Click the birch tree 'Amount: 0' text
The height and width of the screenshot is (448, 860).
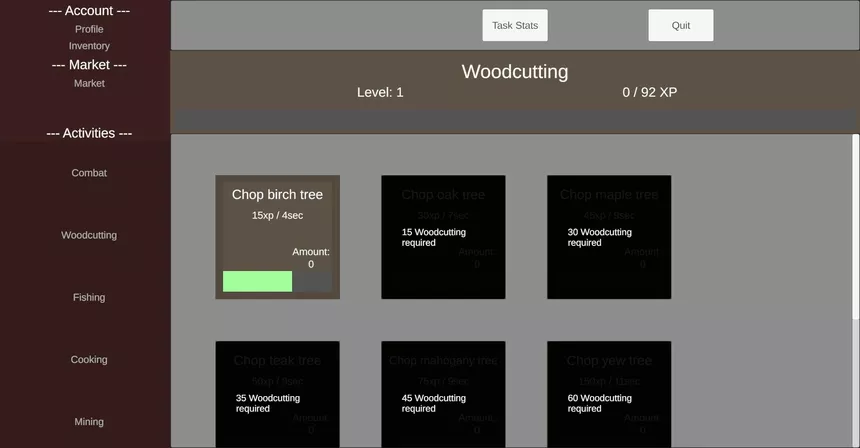[311, 258]
